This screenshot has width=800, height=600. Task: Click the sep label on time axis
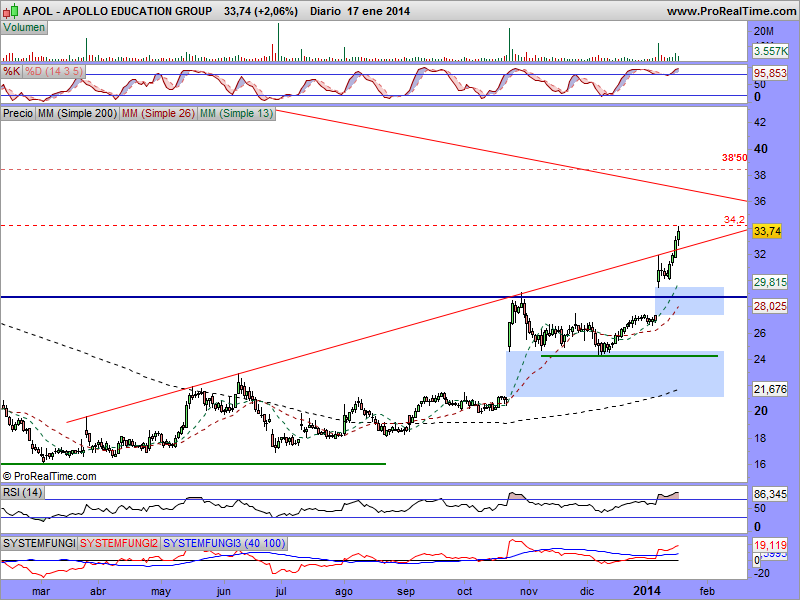click(x=406, y=591)
